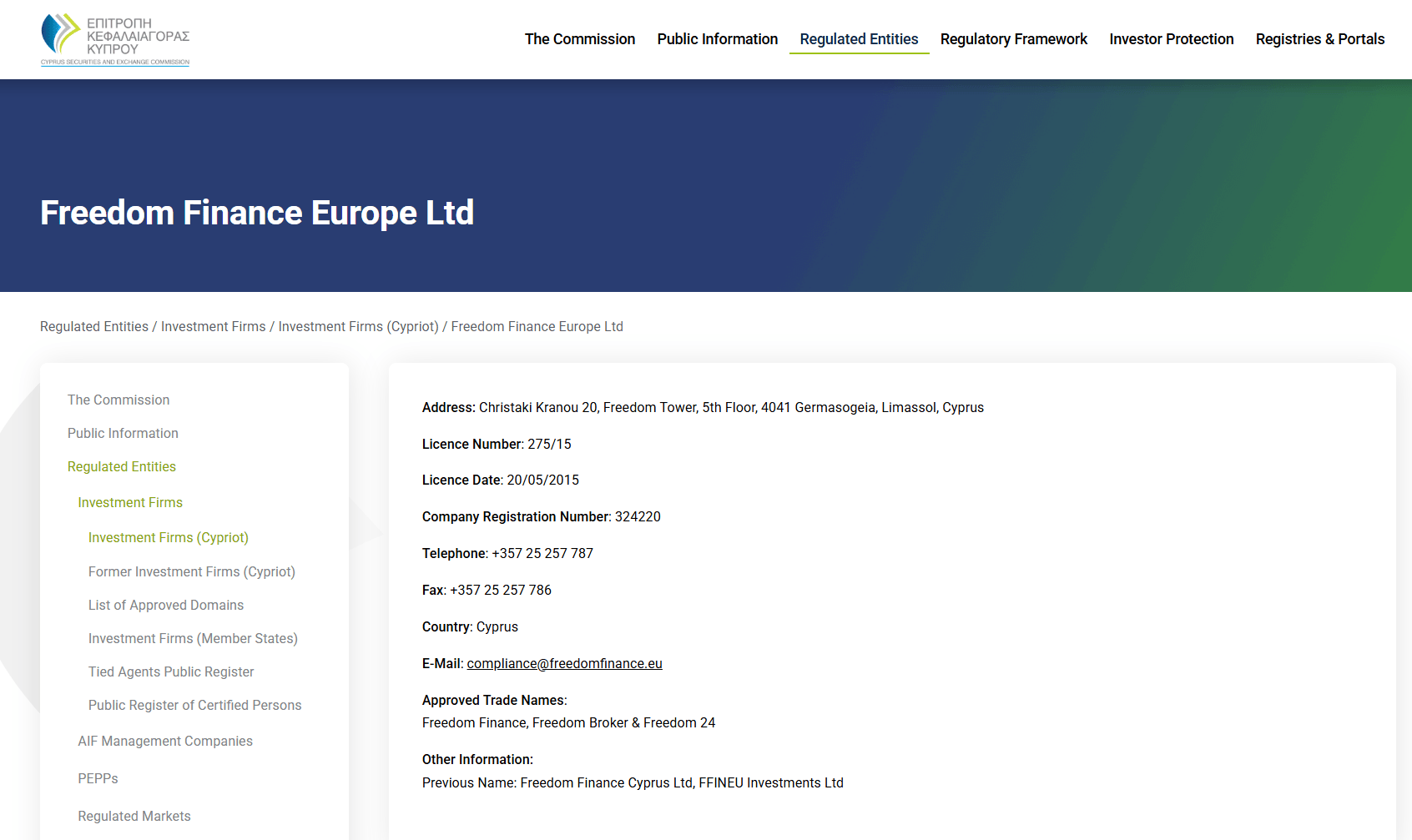The image size is (1412, 840).
Task: Click the Approved Trade Names label
Action: click(495, 701)
